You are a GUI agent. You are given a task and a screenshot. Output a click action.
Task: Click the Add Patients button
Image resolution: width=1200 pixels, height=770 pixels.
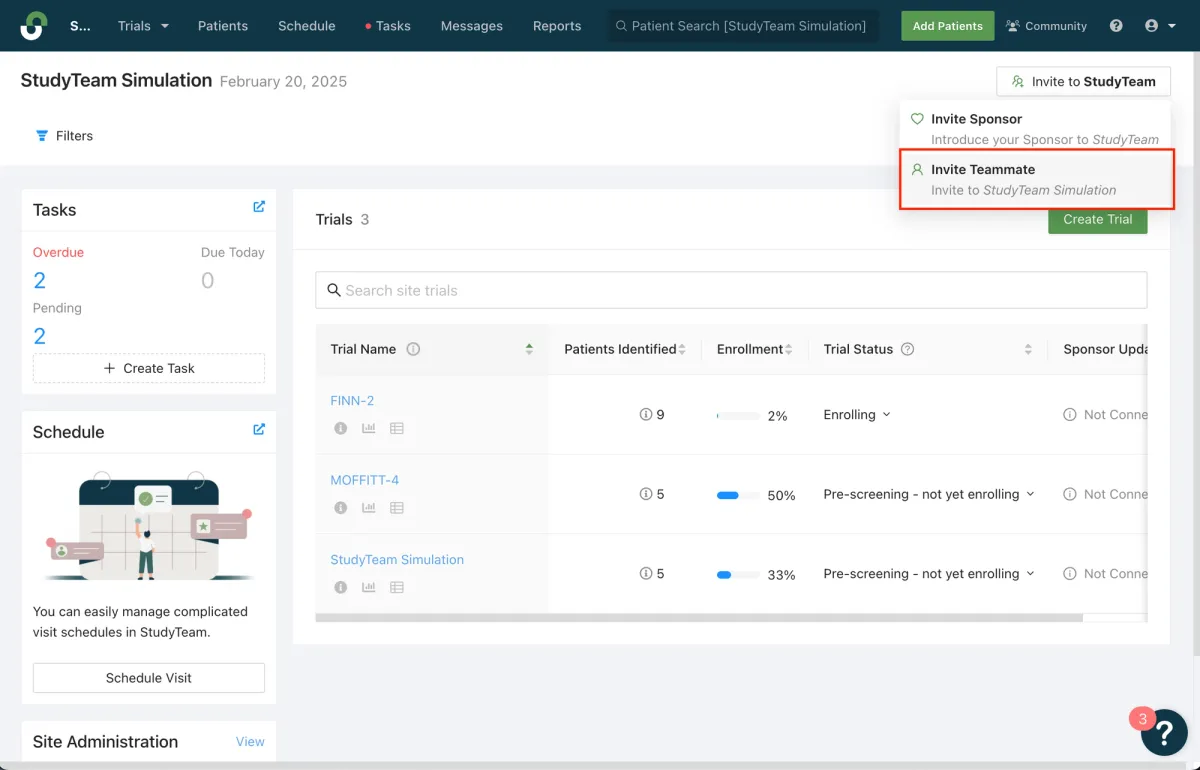pos(947,26)
